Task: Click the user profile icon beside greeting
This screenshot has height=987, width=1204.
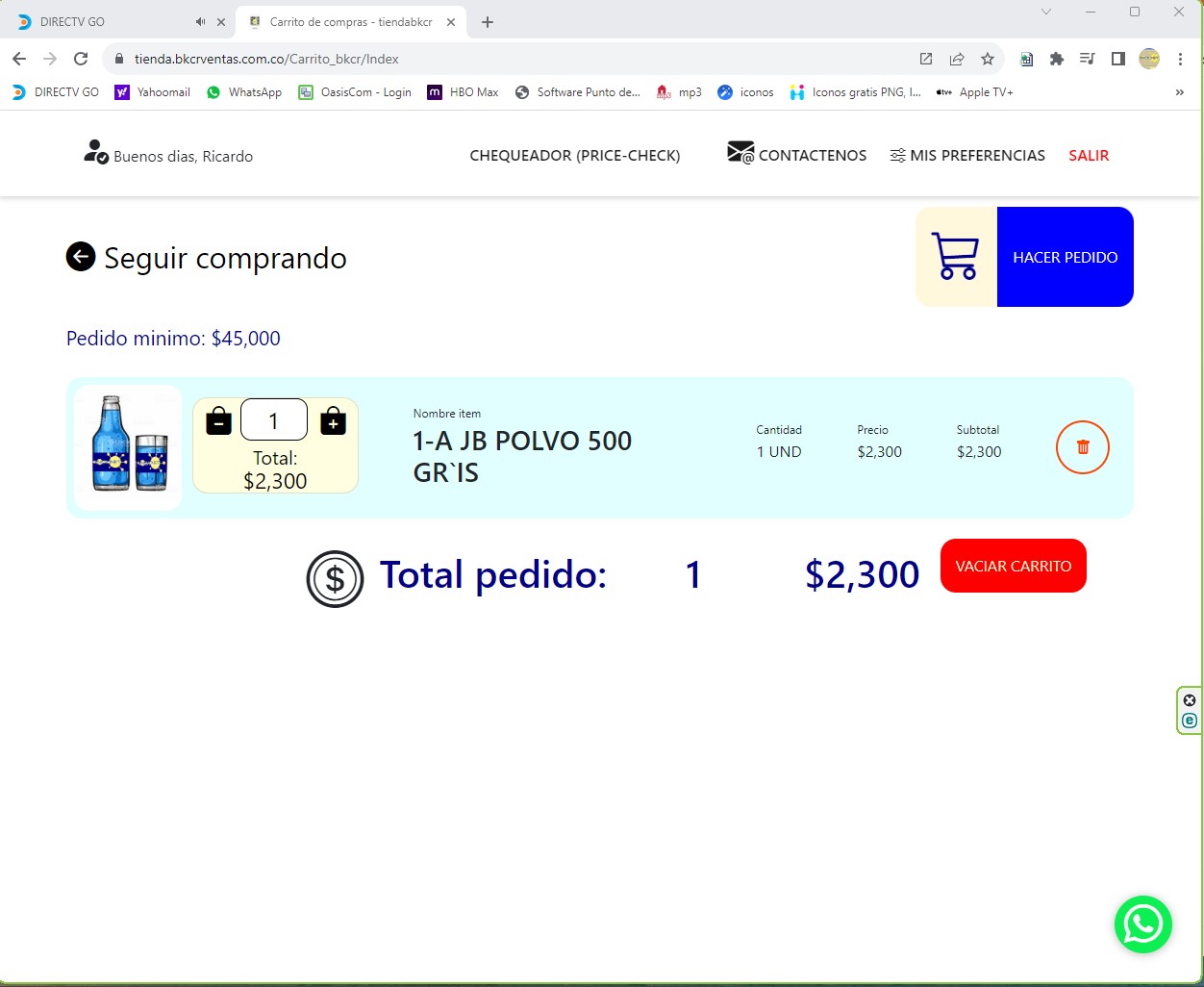Action: tap(95, 152)
